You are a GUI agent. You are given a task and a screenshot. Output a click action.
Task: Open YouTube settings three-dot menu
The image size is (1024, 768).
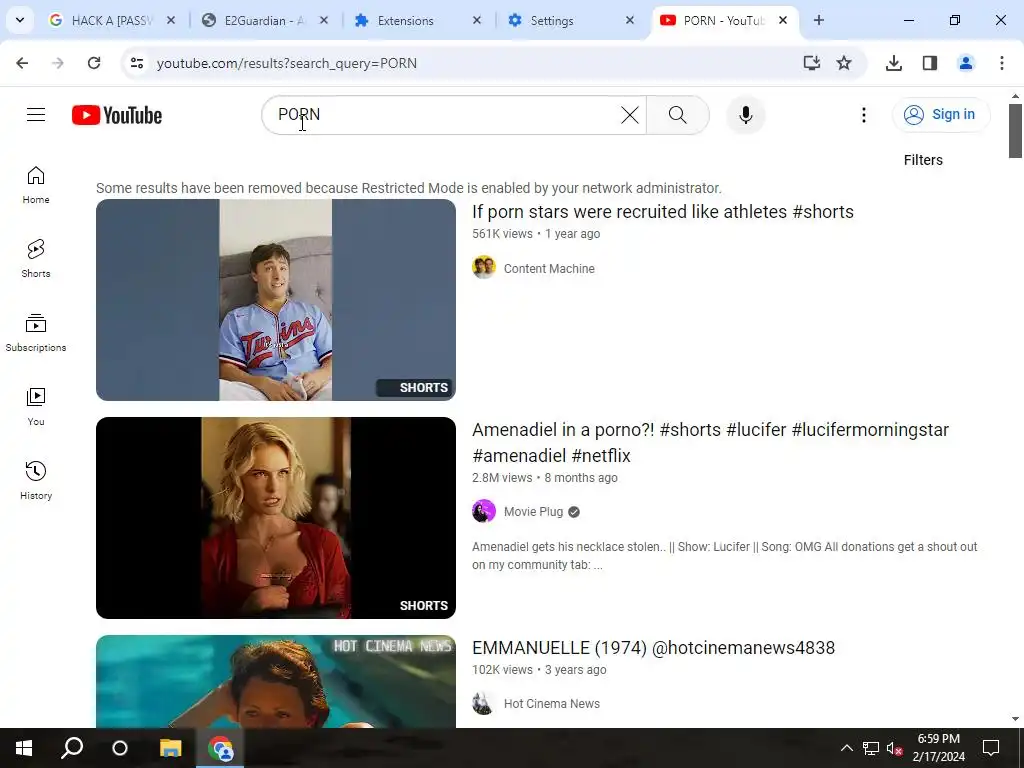[863, 115]
